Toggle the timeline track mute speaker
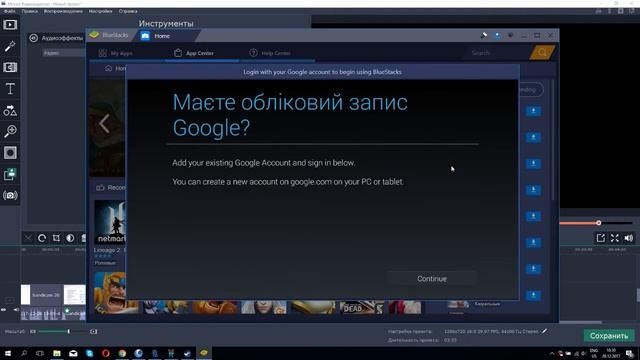Viewport: 640px width, 360px height. pos(16,310)
